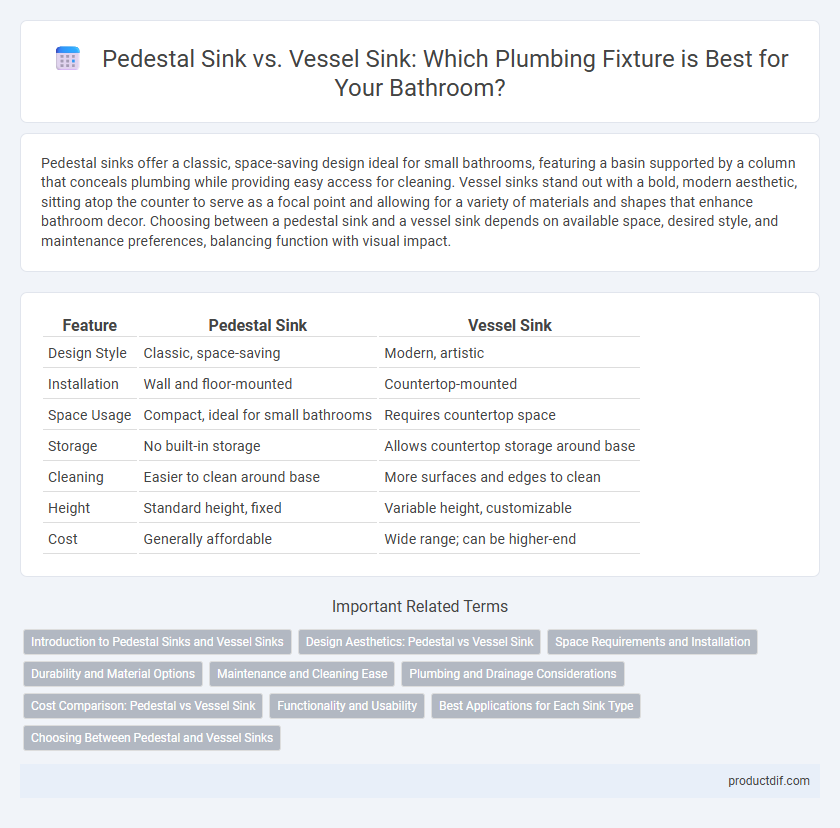
Task: Open Design Aesthetics: Pedestal vs Vessel Sink tag
Action: click(419, 642)
